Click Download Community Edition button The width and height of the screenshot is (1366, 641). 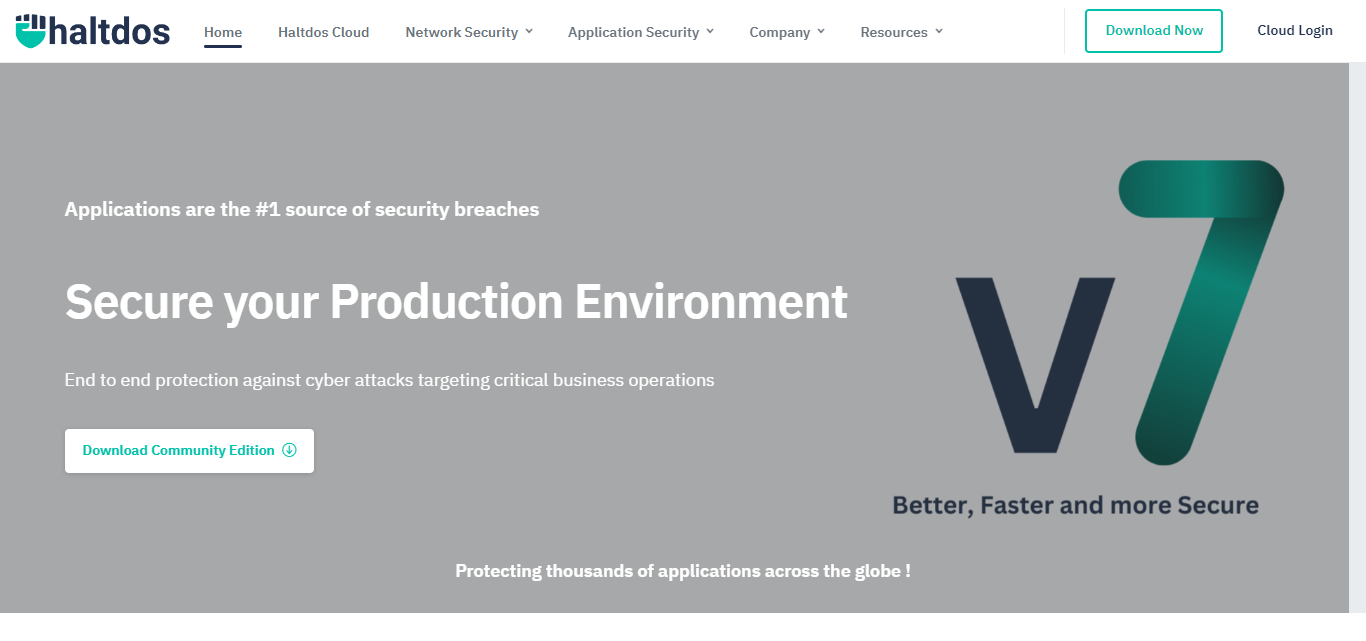[189, 451]
